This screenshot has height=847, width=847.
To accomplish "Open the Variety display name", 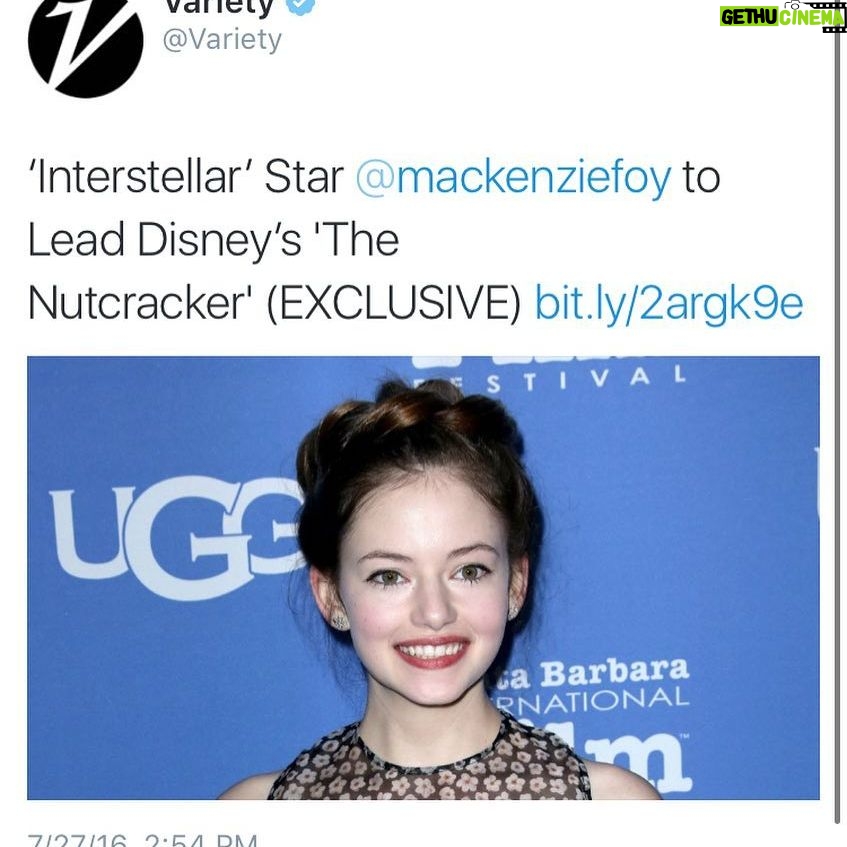I will click(x=219, y=6).
